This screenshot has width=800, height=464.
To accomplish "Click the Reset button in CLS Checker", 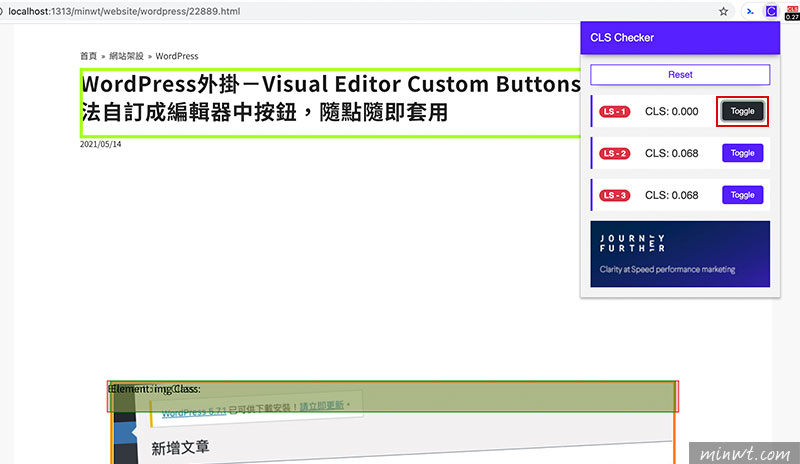I will (x=680, y=75).
